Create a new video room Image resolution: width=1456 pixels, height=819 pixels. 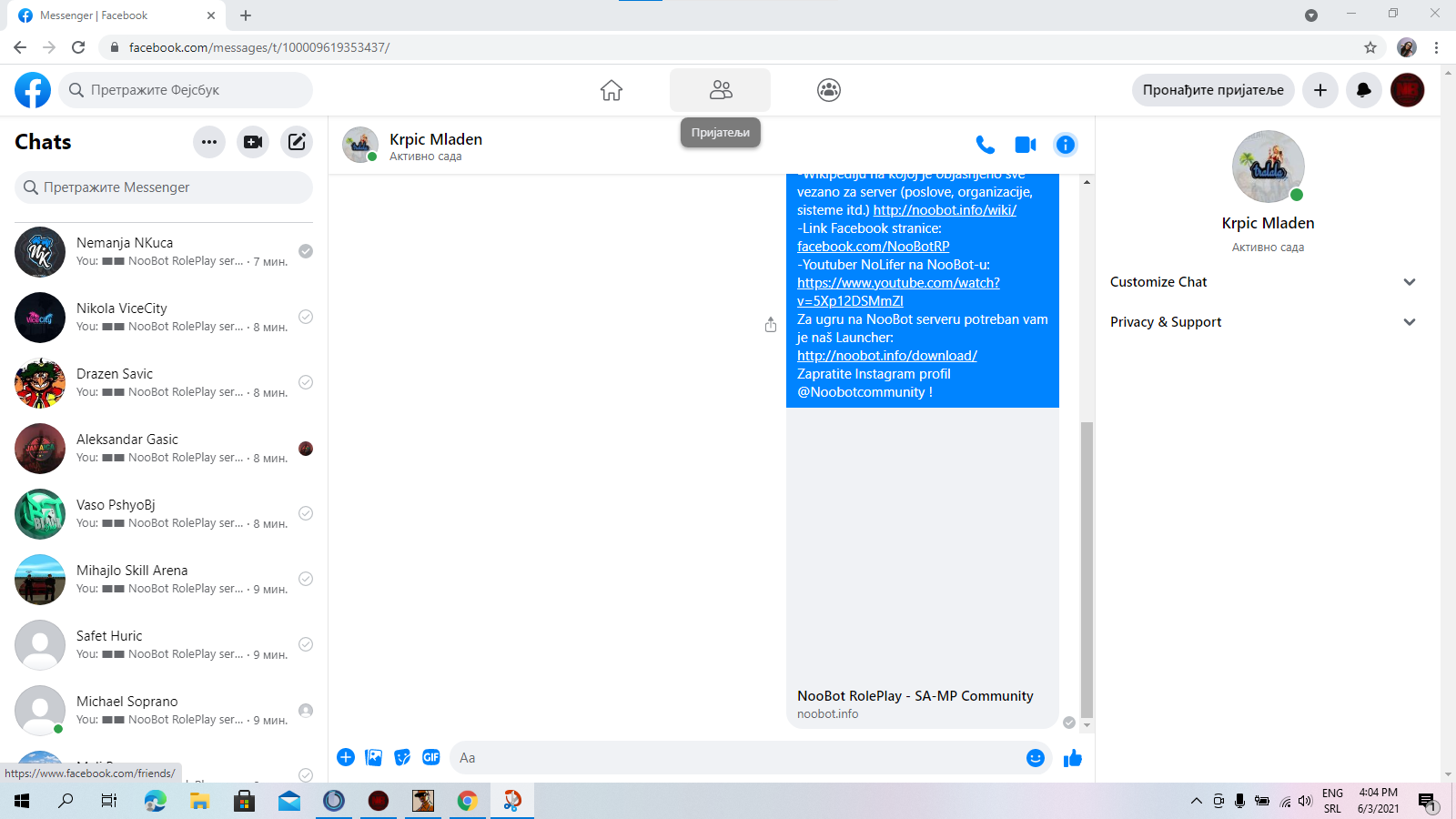[253, 142]
